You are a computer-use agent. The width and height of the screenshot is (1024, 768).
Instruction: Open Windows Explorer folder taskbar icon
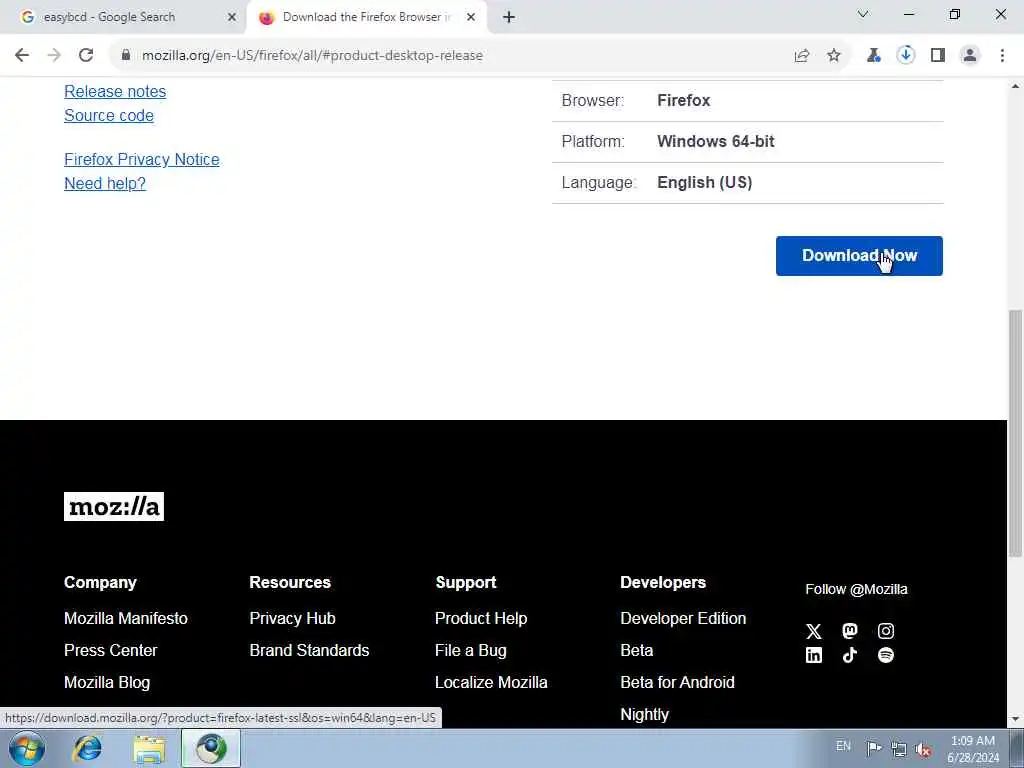[x=150, y=749]
